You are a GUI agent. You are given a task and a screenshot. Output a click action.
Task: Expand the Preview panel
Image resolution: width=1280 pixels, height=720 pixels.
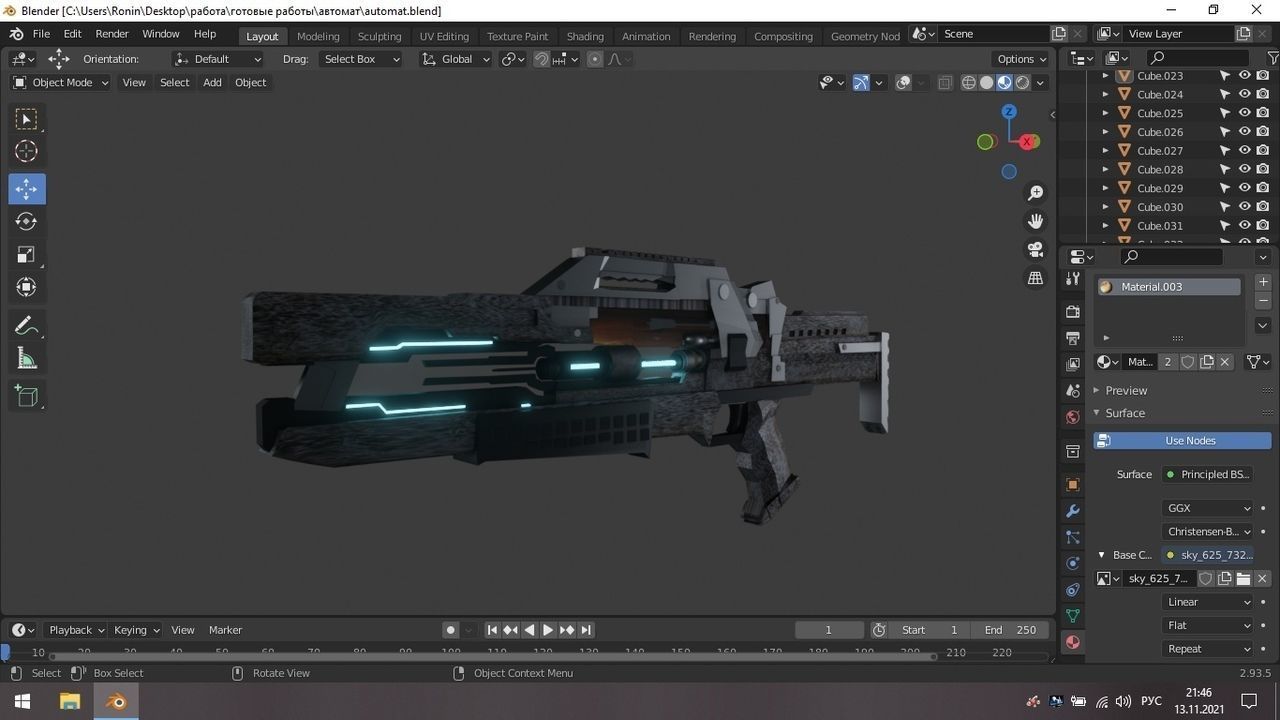tap(1126, 390)
